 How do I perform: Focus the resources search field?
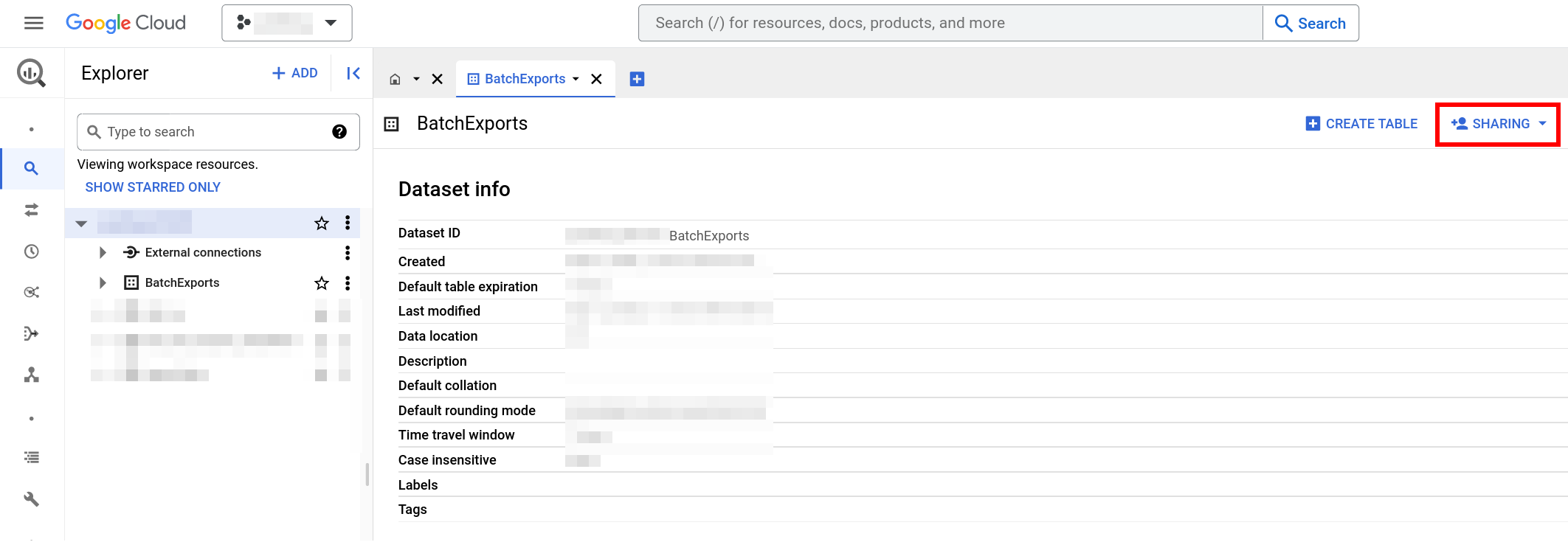950,23
